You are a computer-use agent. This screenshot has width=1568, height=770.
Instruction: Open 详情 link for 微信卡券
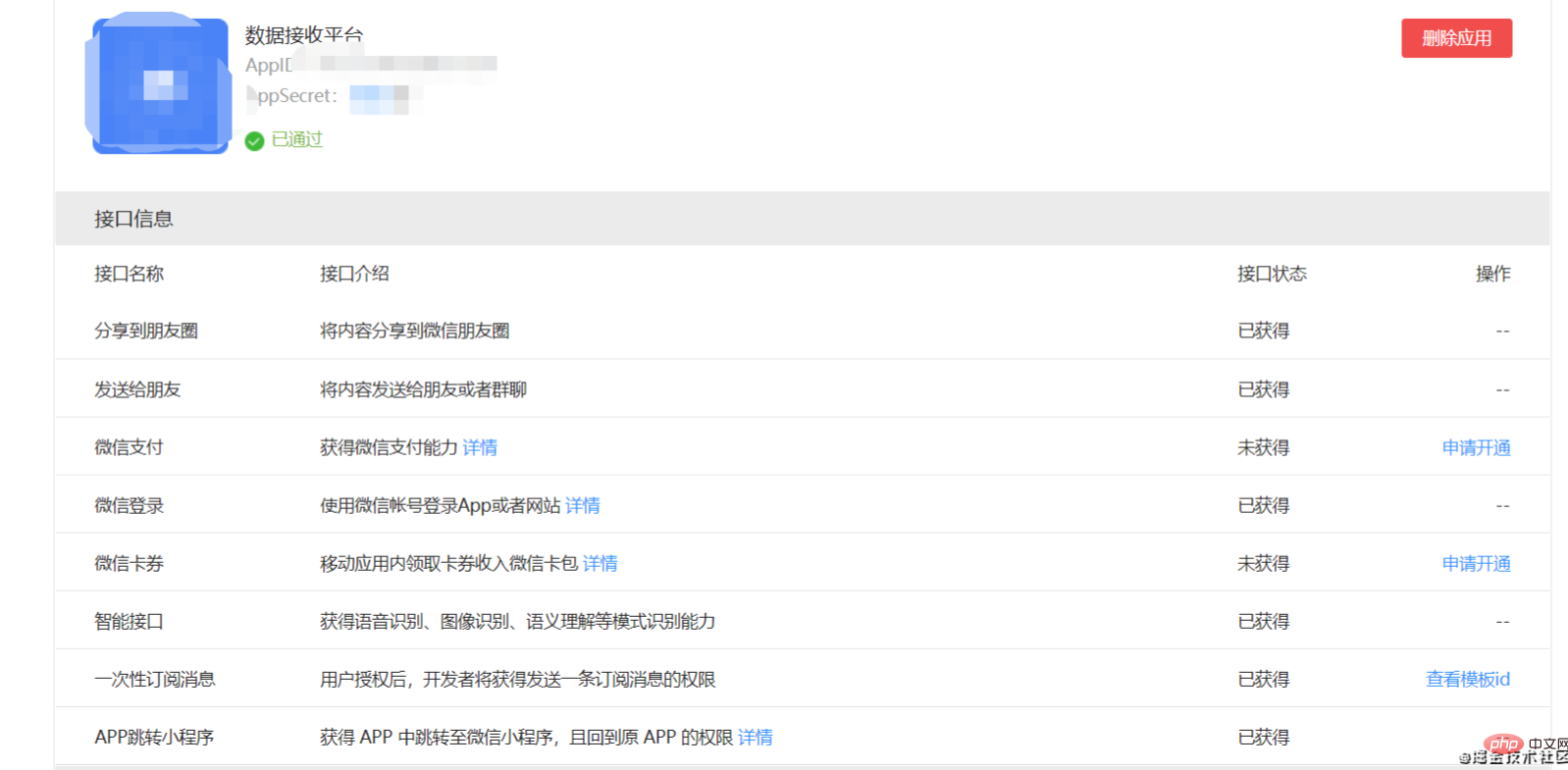(x=601, y=563)
